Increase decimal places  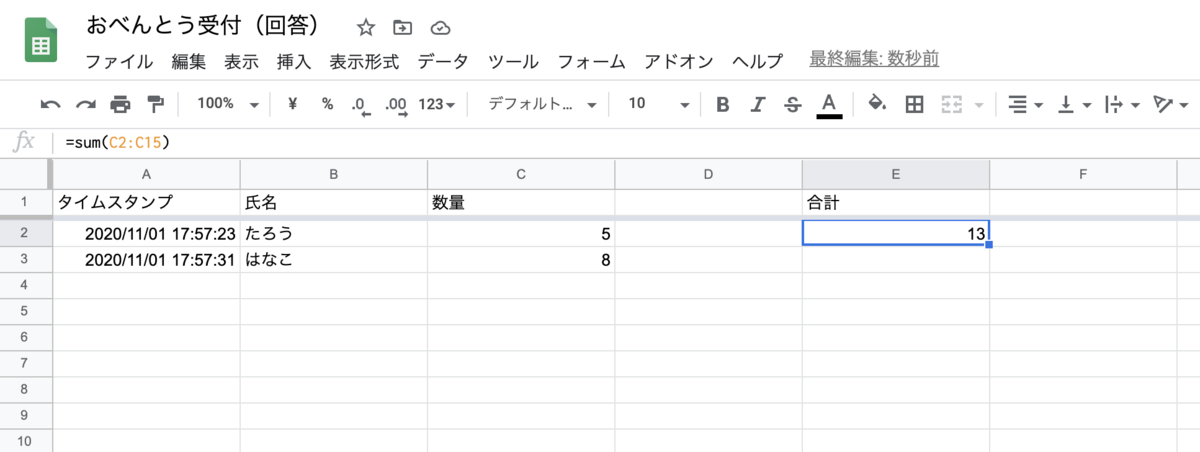(x=396, y=105)
